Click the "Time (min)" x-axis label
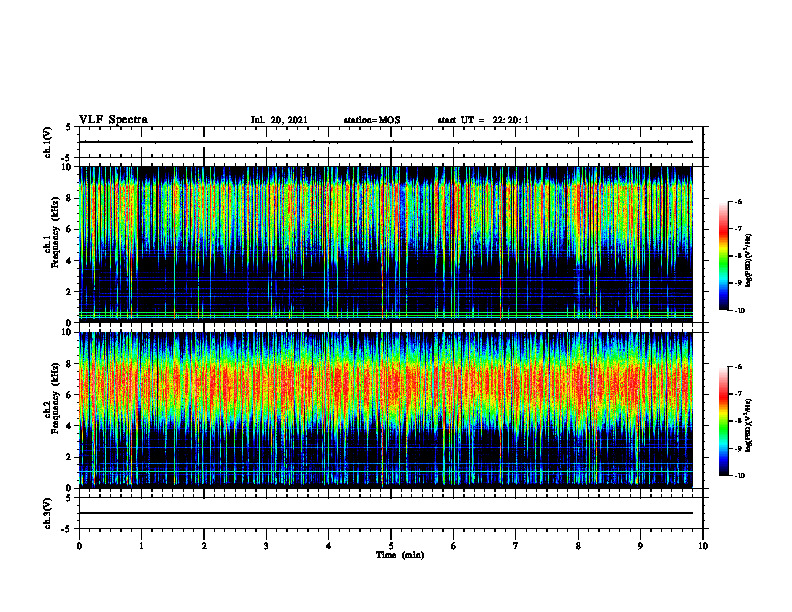 400,555
